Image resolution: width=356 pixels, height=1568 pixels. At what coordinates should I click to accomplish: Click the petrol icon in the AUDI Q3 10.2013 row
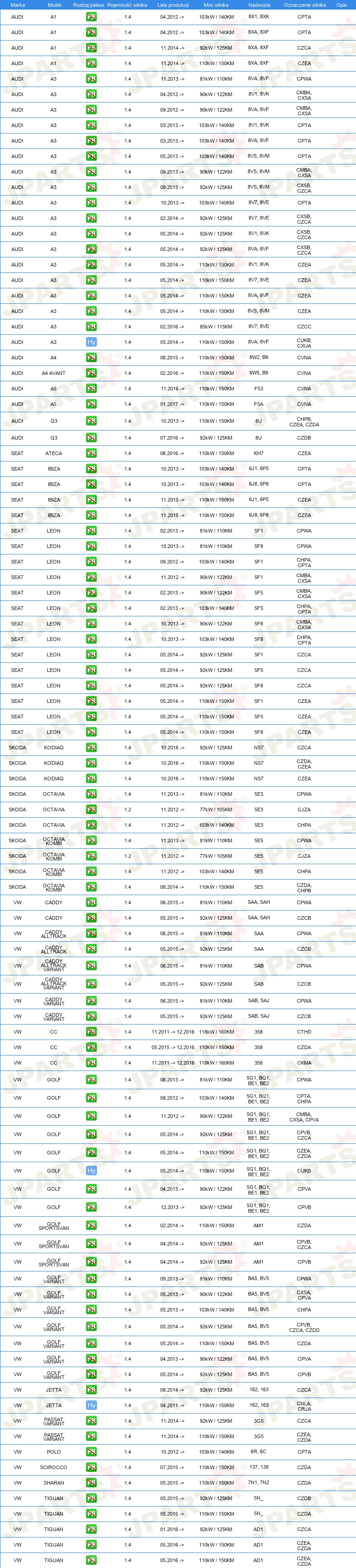(92, 420)
